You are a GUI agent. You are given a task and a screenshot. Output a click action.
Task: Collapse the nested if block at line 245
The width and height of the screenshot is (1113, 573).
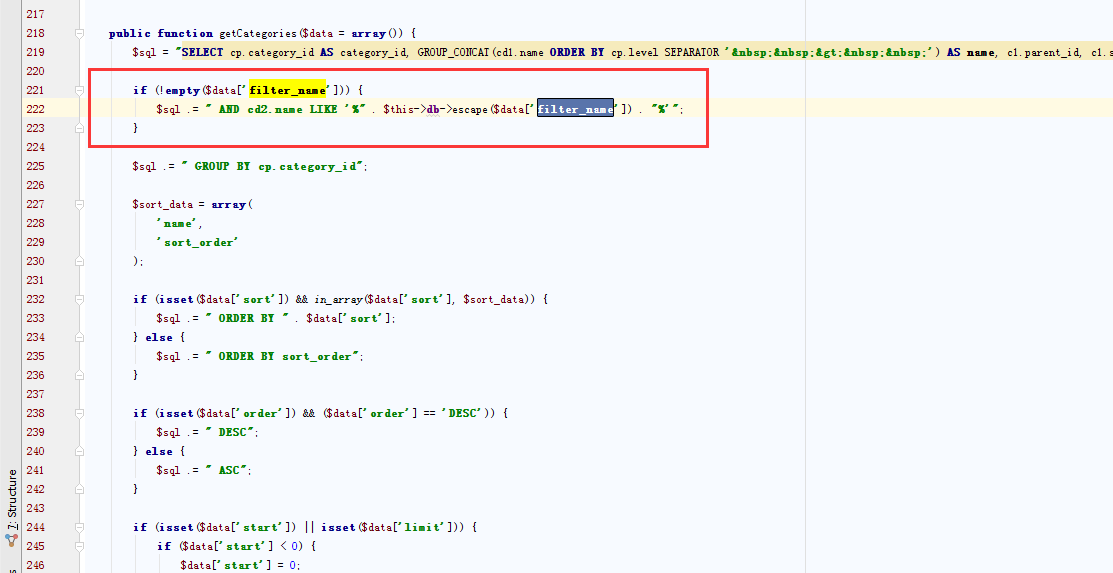(80, 546)
